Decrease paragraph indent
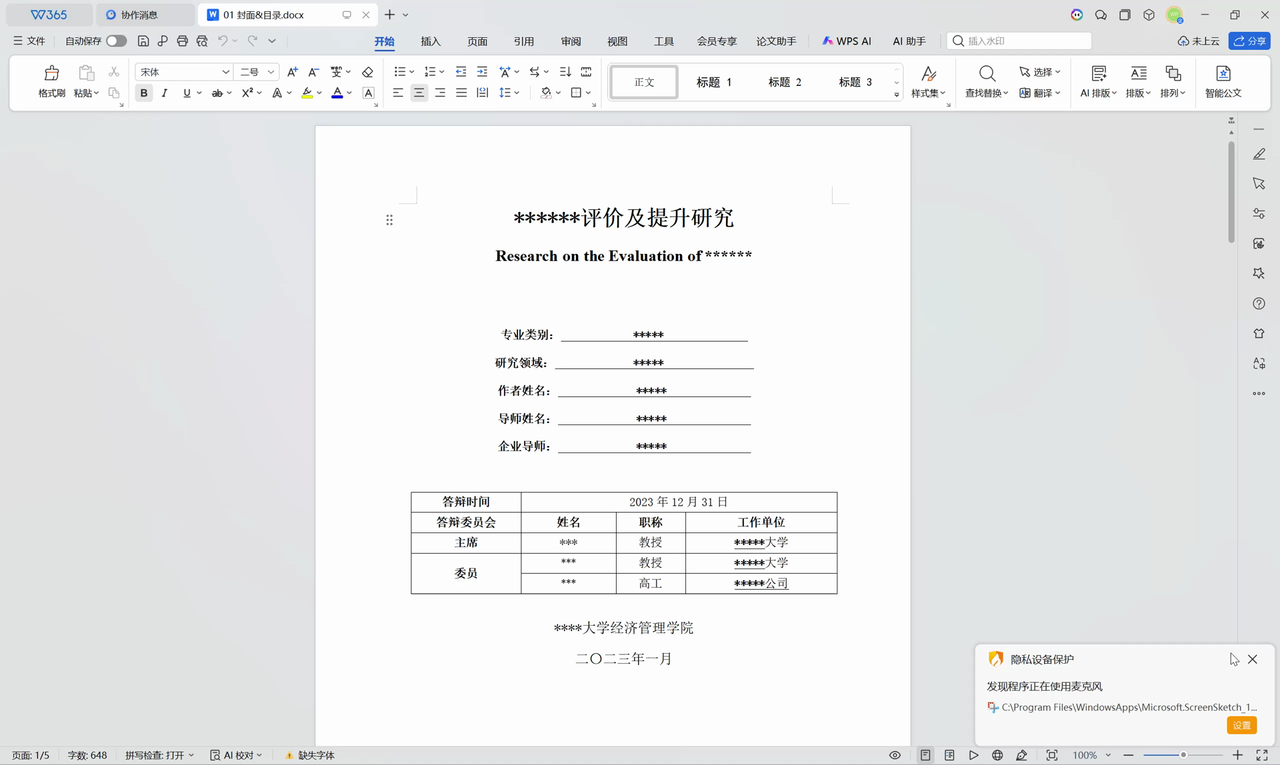Viewport: 1280px width, 765px height. click(x=461, y=72)
